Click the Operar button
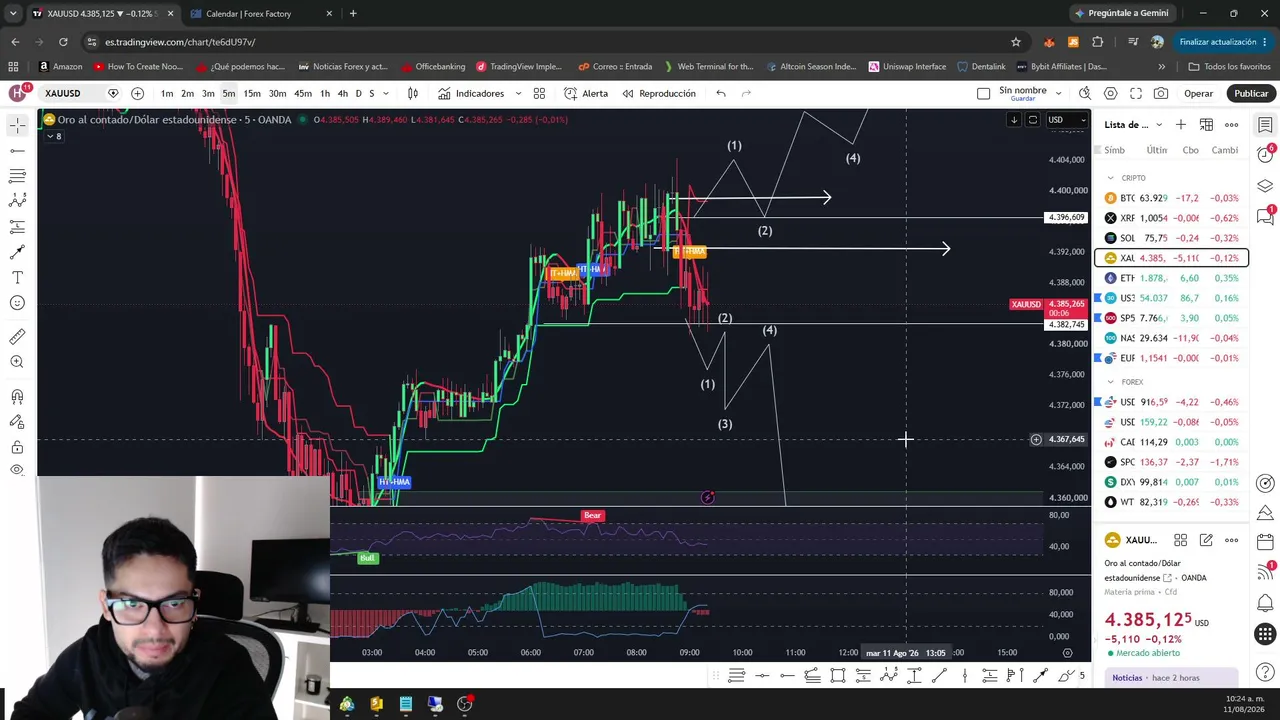 [1198, 93]
